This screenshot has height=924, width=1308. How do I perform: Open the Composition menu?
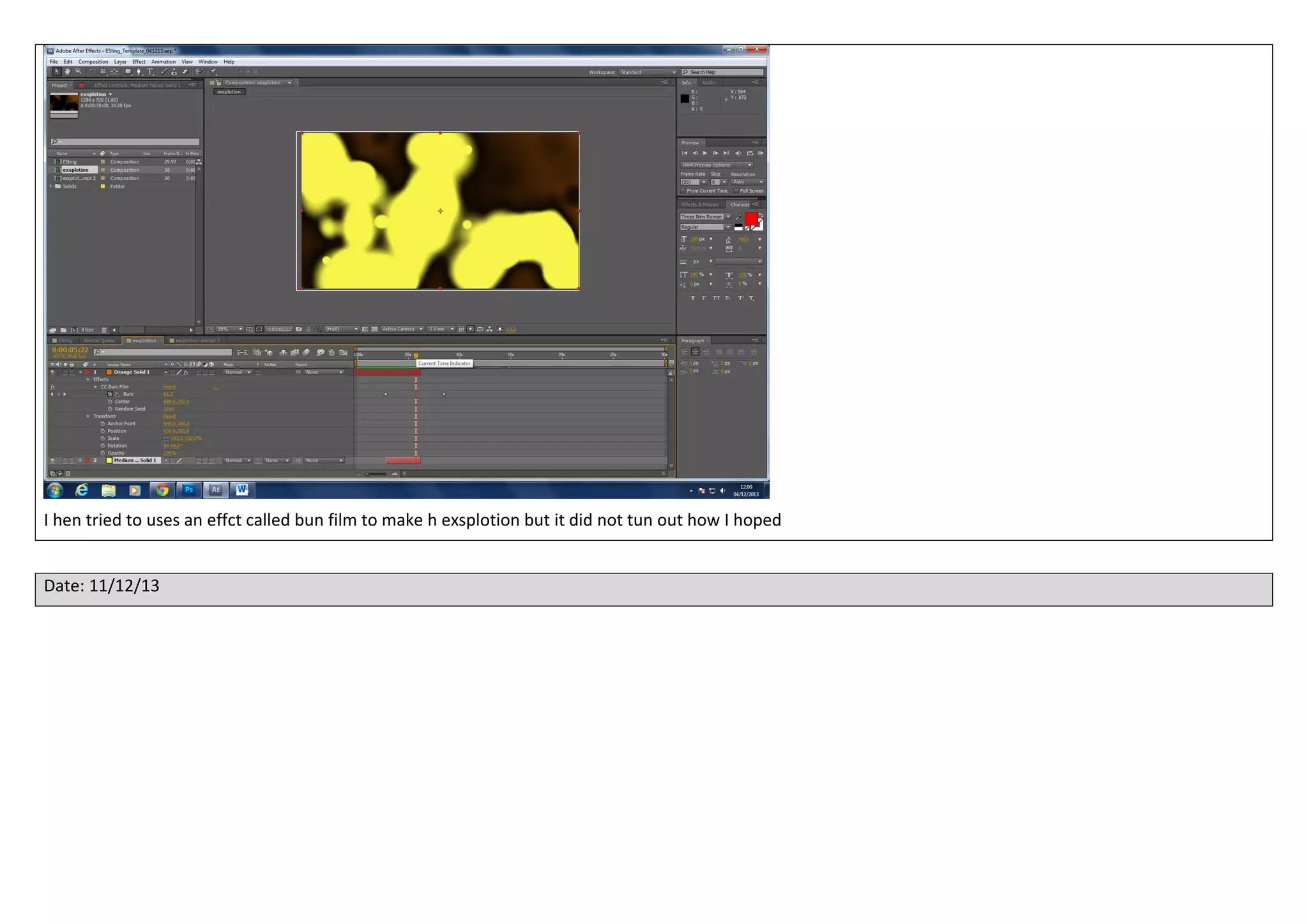pos(93,62)
